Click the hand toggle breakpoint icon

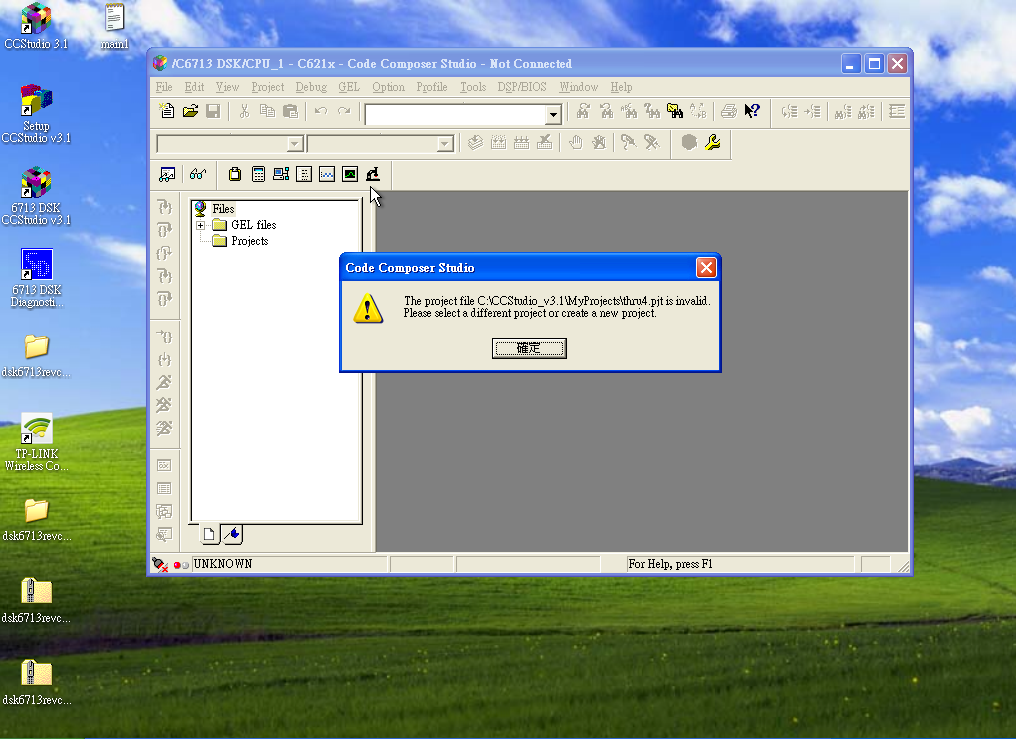coord(575,142)
